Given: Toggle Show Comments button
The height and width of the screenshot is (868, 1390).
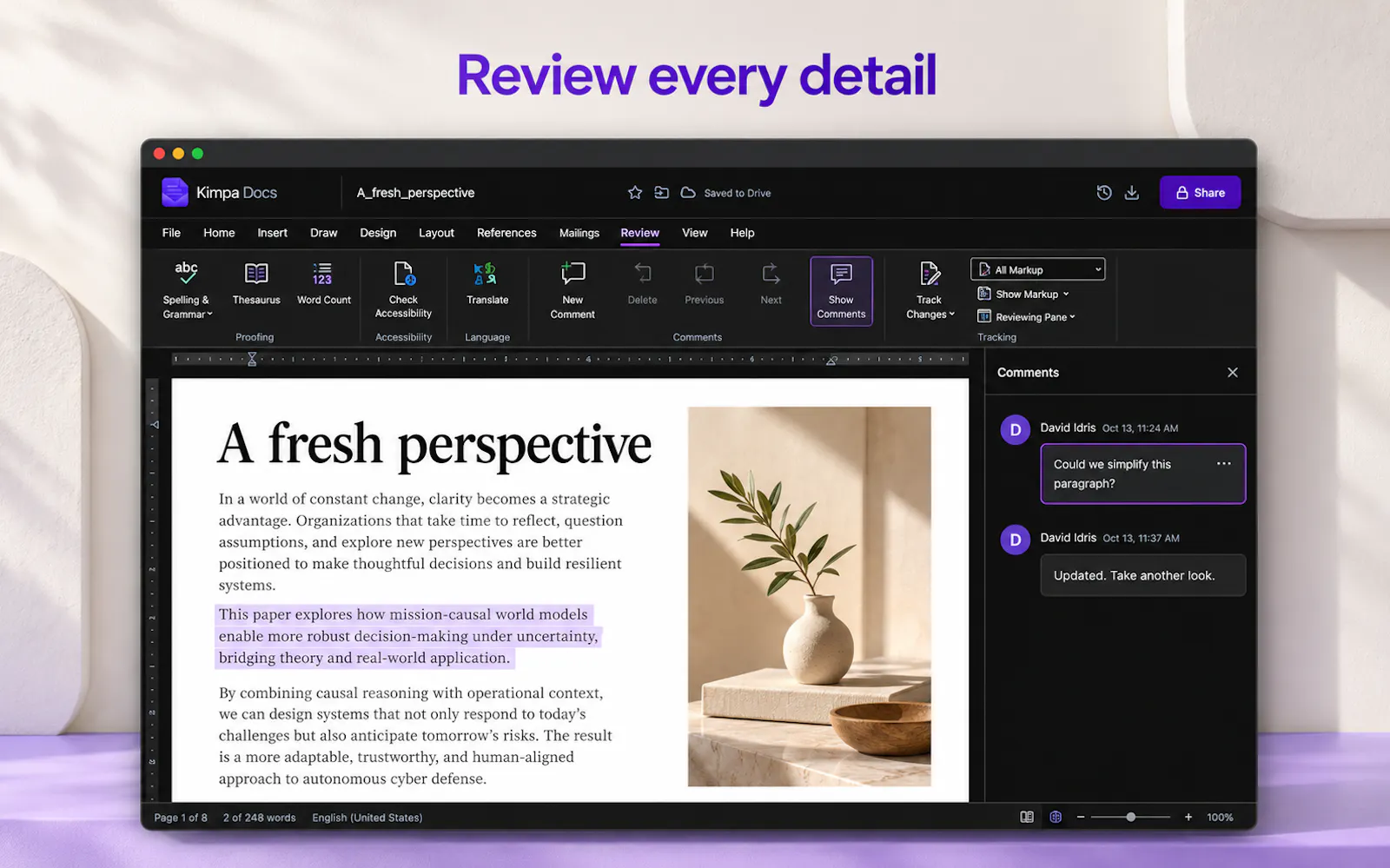Looking at the screenshot, I should tap(841, 291).
